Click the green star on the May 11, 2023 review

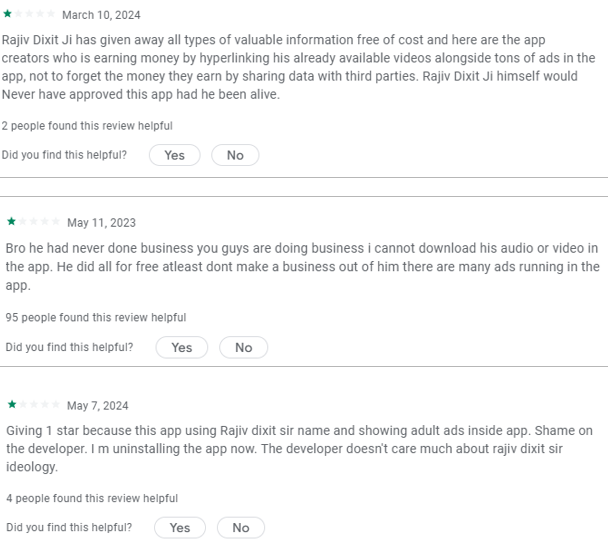[x=12, y=222]
